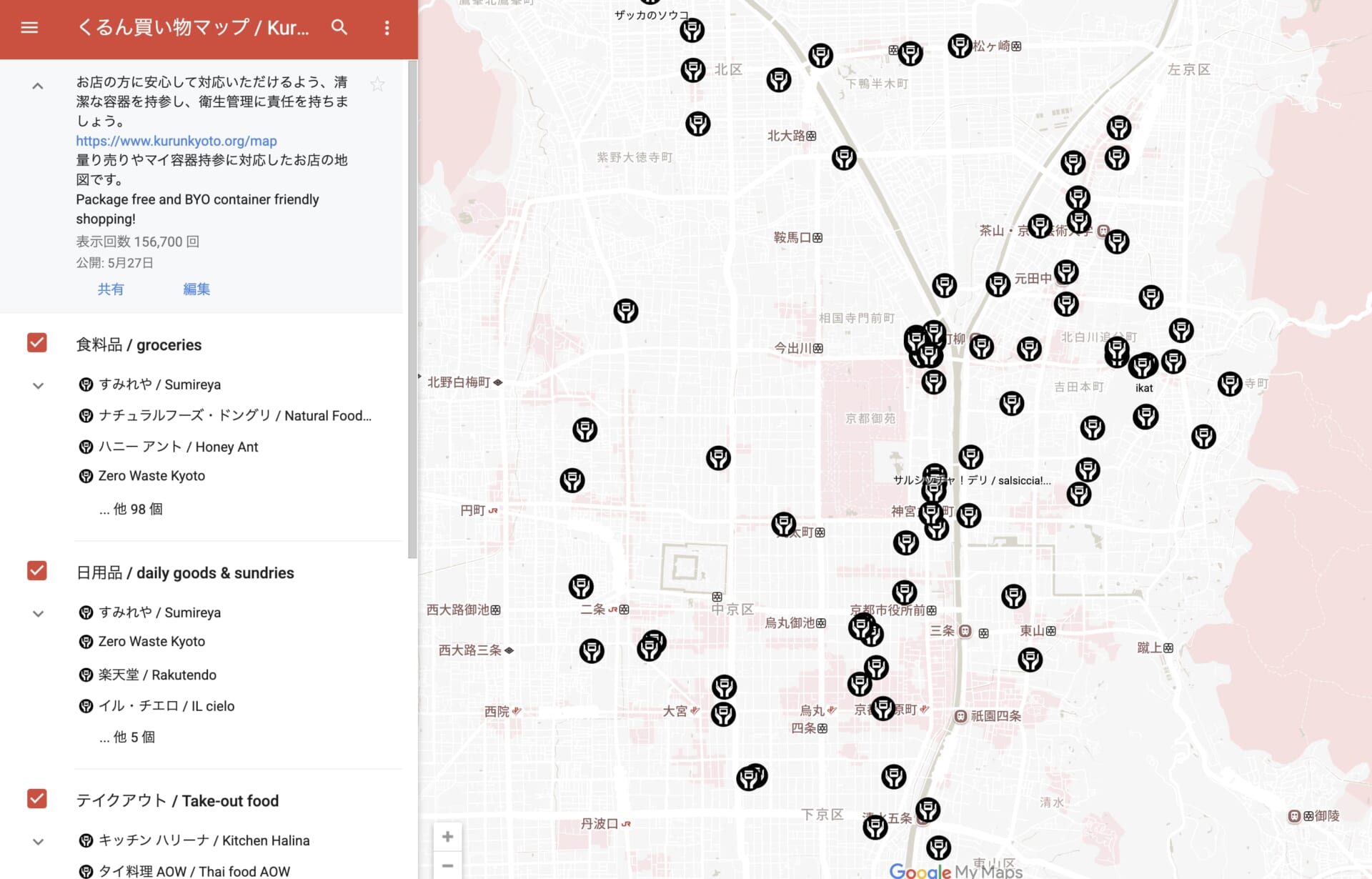Zoom in on the map

(447, 837)
